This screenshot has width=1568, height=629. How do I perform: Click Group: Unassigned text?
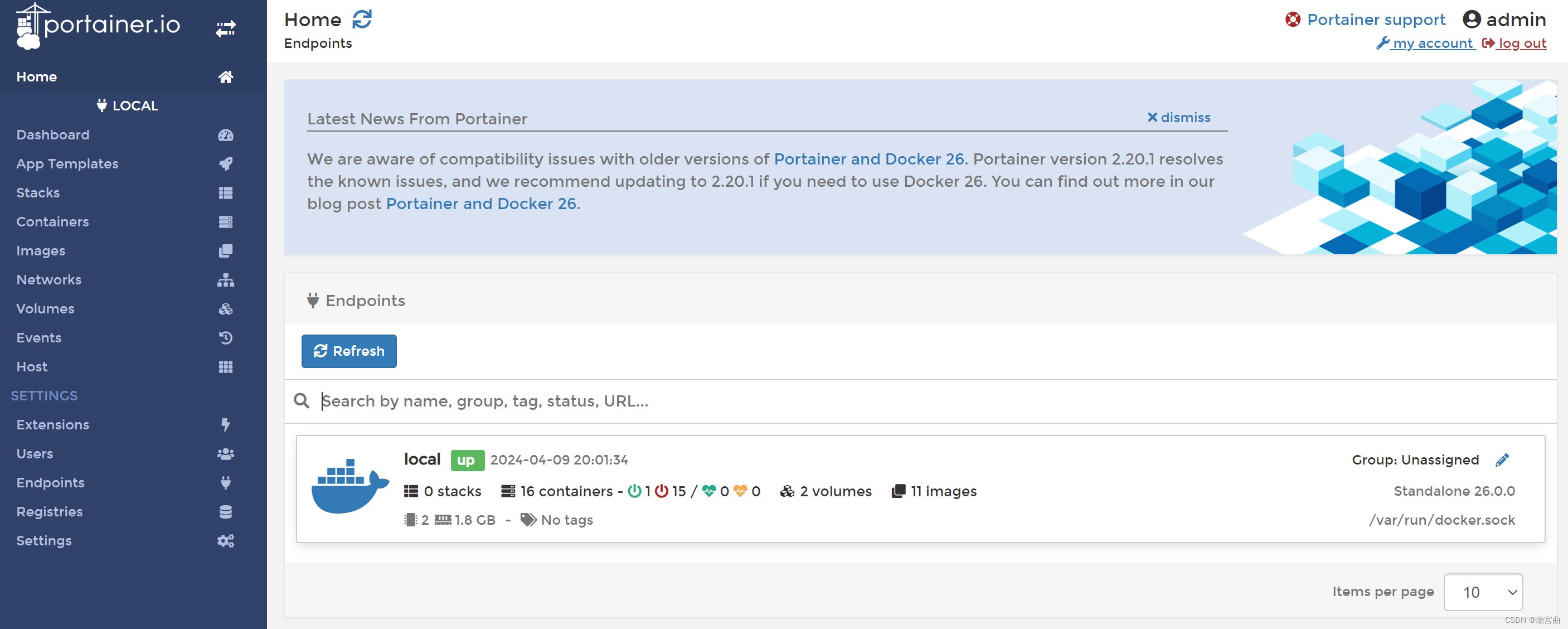coord(1415,459)
